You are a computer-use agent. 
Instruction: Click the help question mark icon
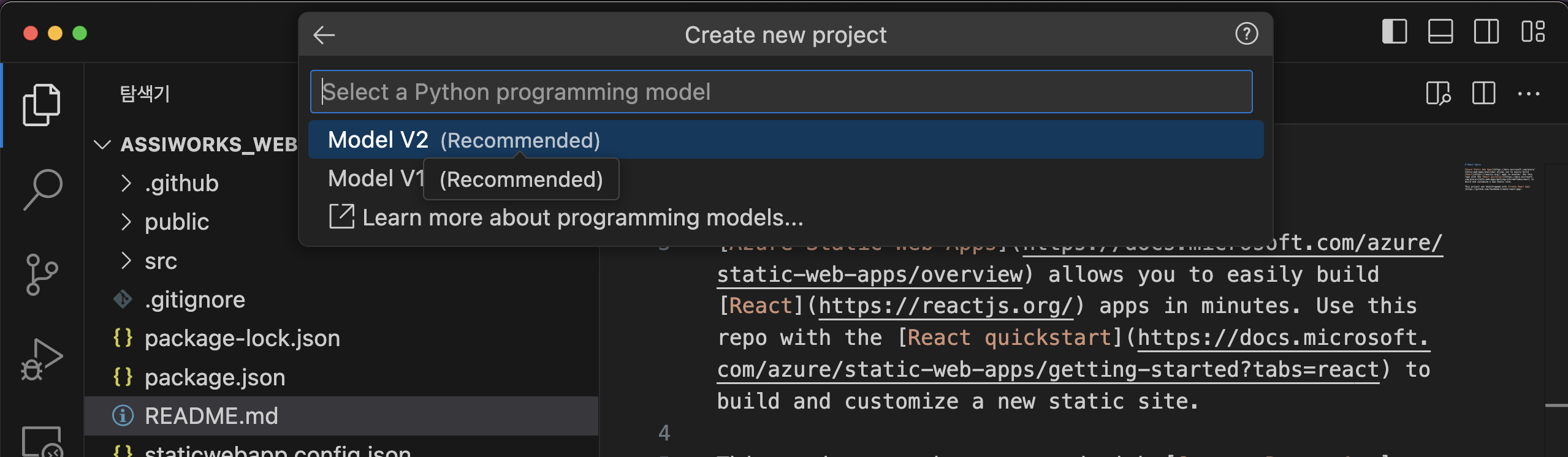pyautogui.click(x=1246, y=34)
